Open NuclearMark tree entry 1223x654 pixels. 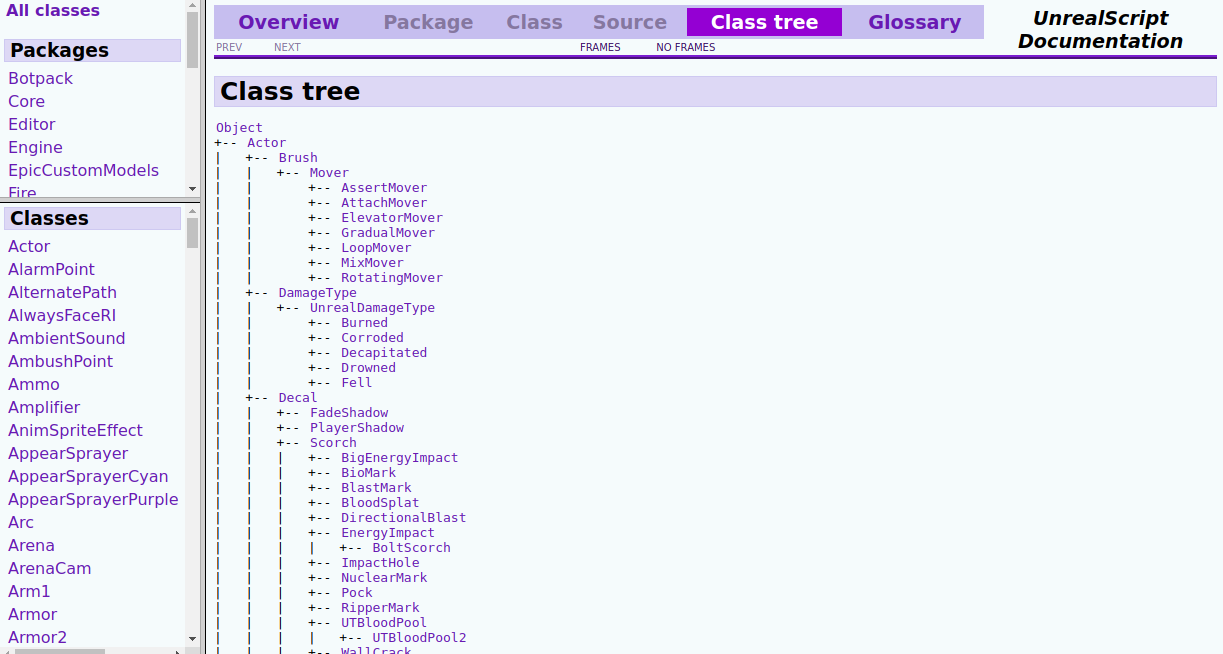click(384, 577)
